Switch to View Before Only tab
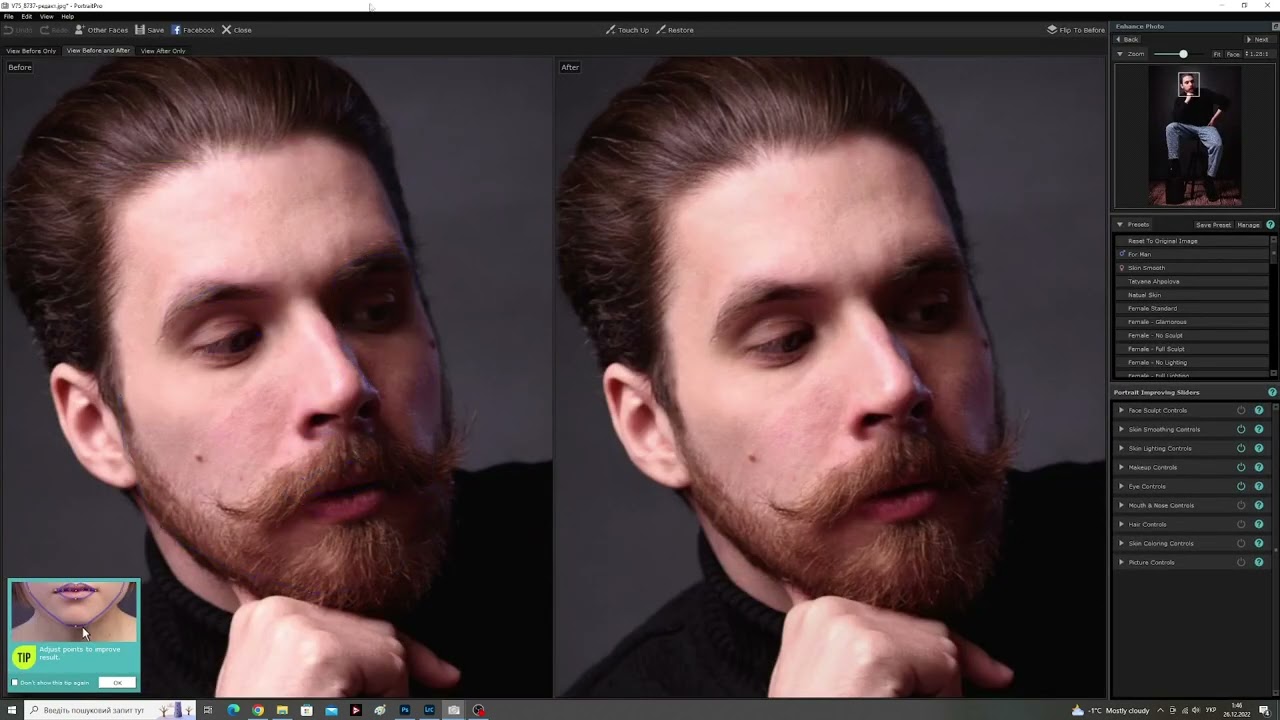This screenshot has width=1280, height=720. click(31, 51)
